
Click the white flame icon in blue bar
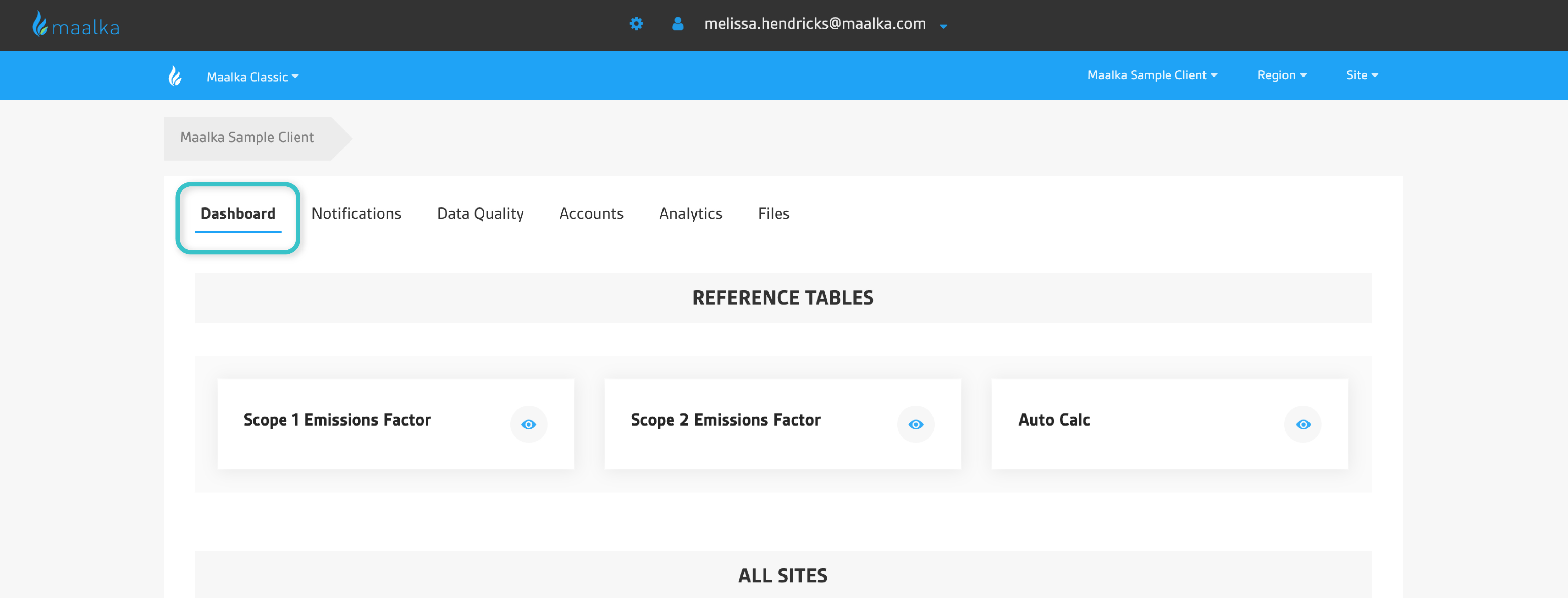[x=175, y=76]
